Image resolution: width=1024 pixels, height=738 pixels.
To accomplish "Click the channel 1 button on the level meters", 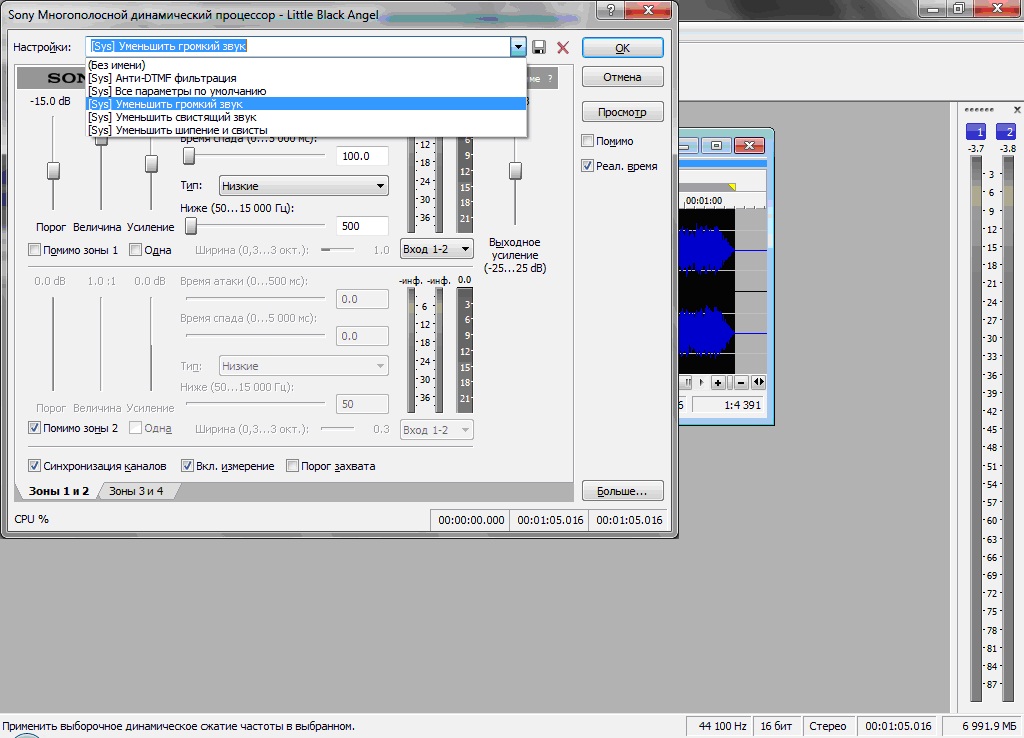I will [x=976, y=132].
